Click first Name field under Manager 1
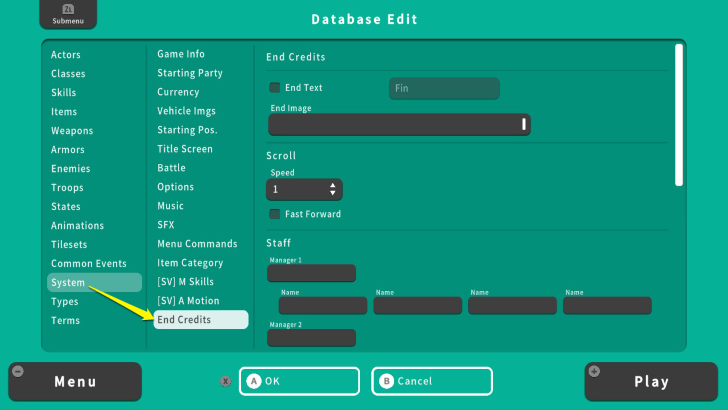 [x=323, y=306]
